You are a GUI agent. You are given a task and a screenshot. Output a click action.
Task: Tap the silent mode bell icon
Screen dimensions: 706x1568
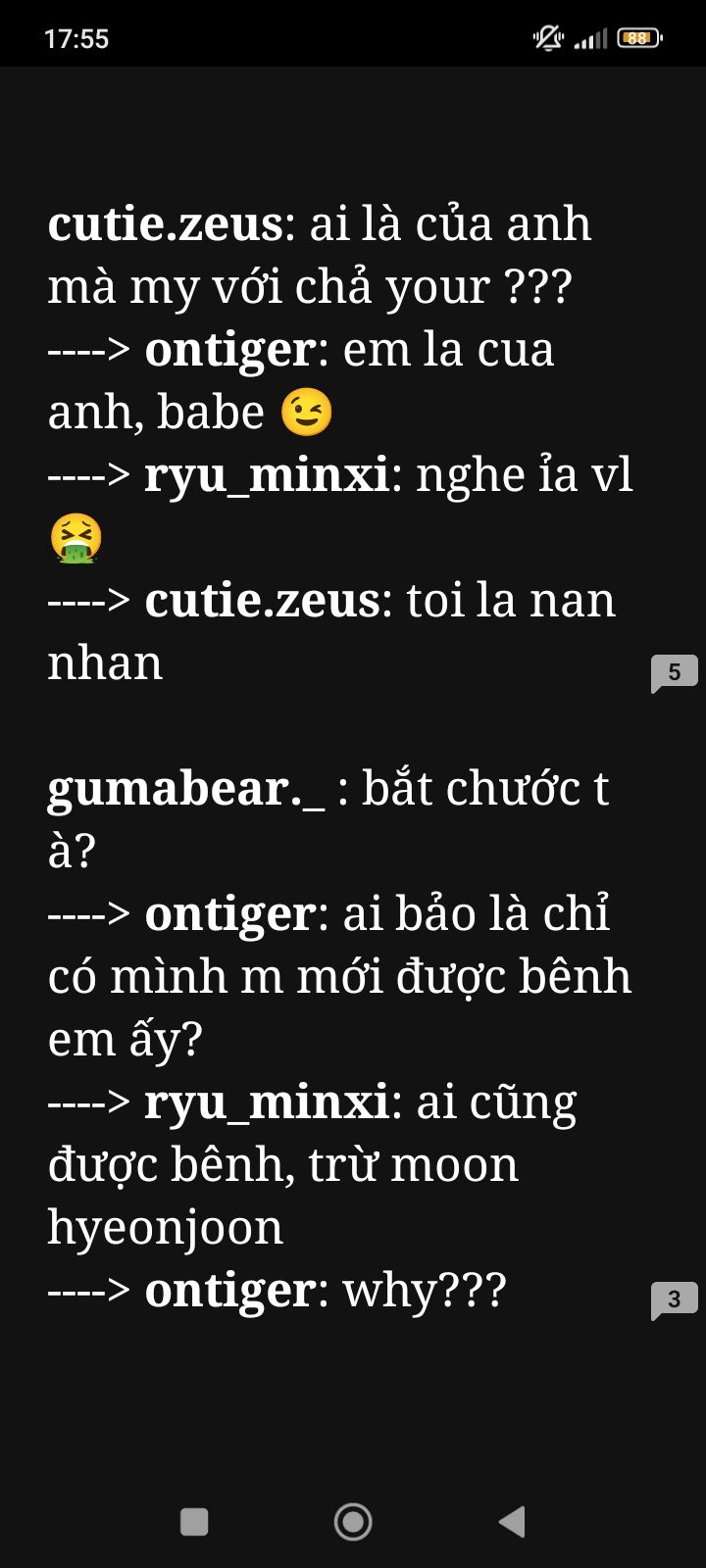pos(548,38)
